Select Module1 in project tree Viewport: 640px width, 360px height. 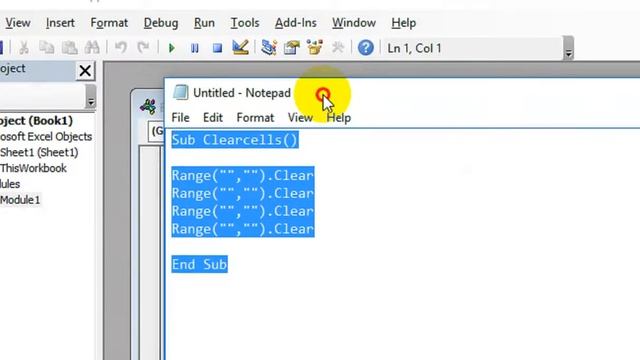(x=20, y=200)
